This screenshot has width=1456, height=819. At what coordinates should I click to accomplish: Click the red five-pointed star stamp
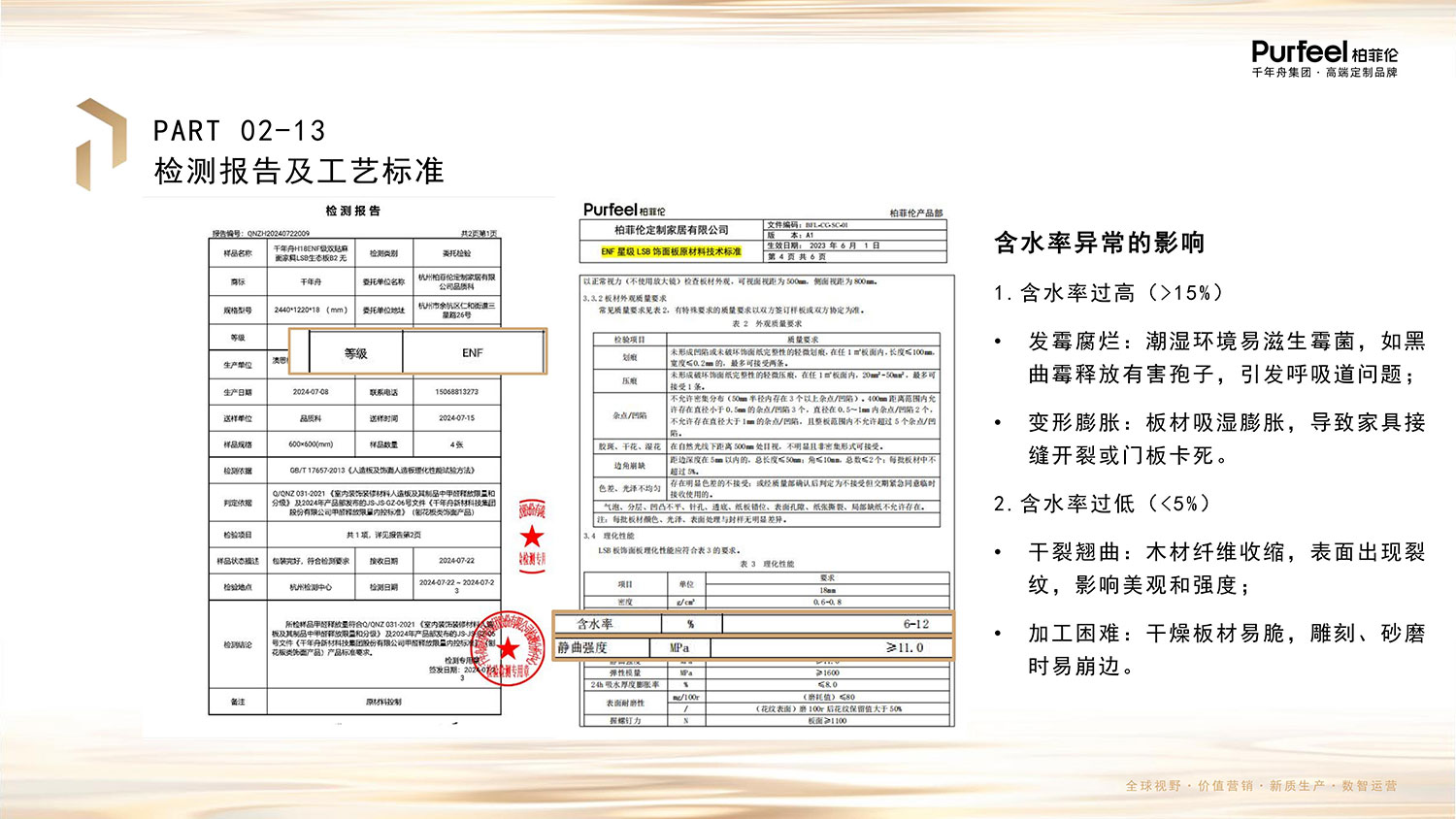click(x=532, y=536)
